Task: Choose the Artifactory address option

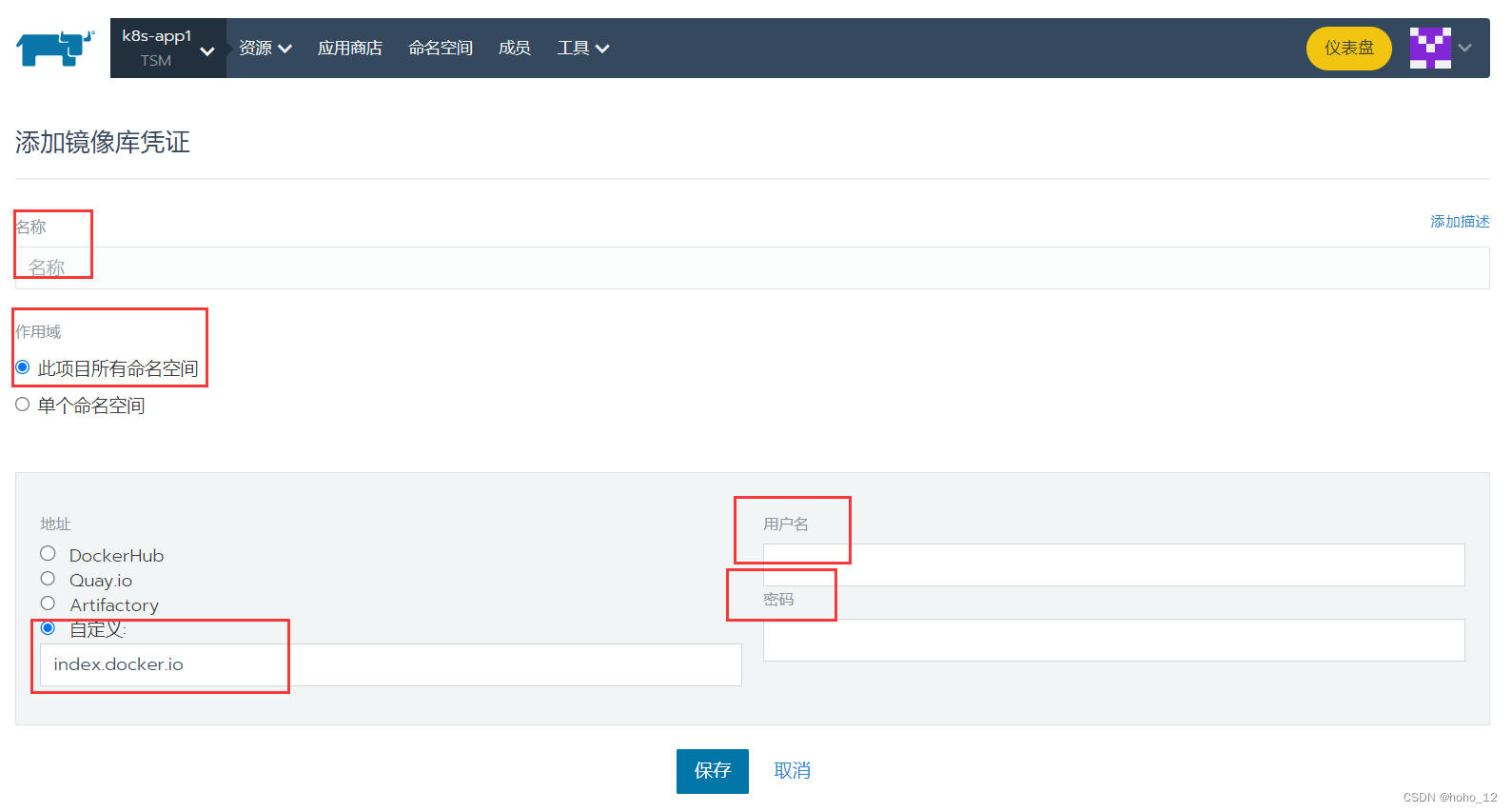Action: coord(48,604)
